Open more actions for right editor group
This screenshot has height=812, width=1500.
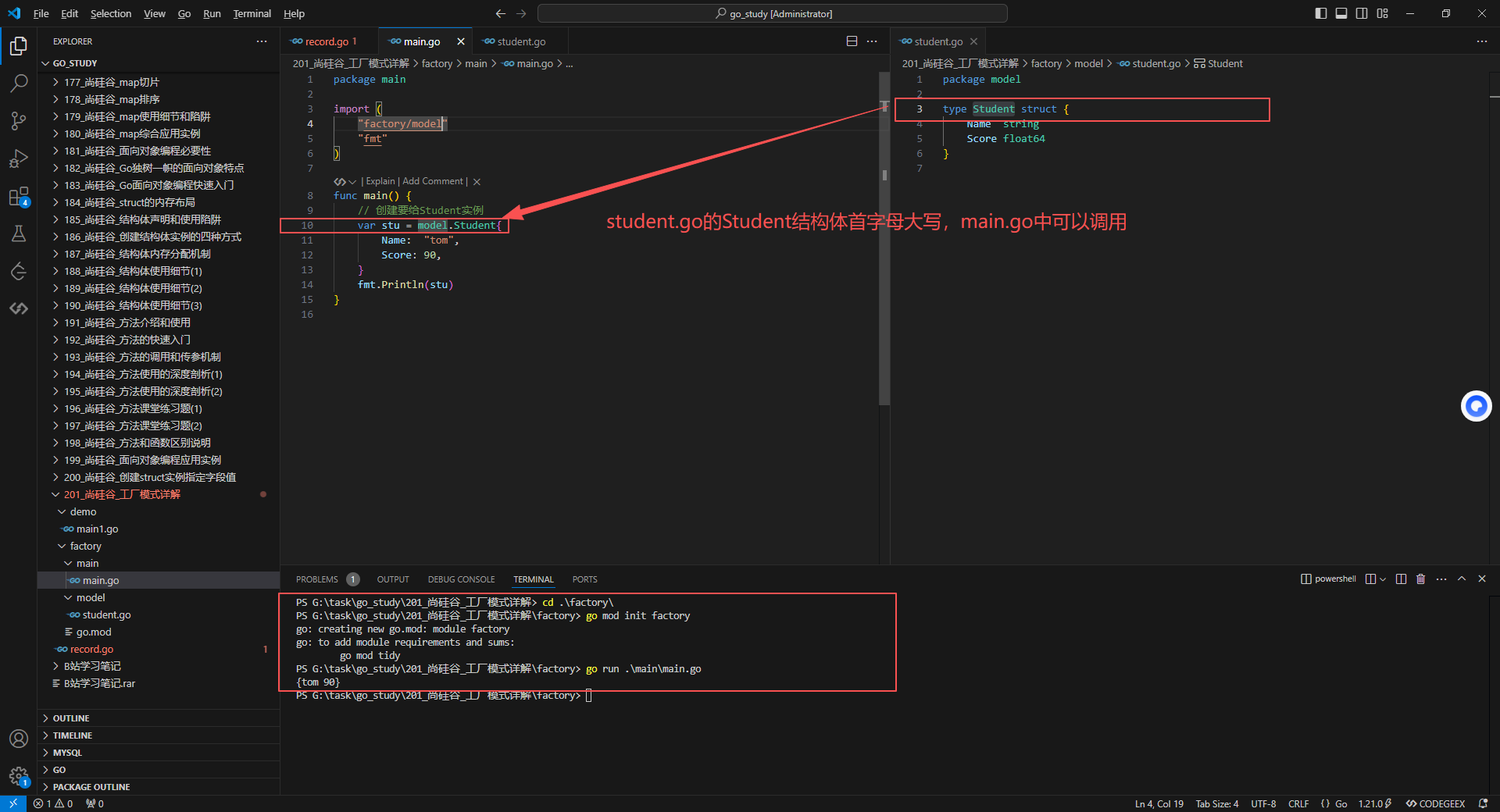[1481, 41]
